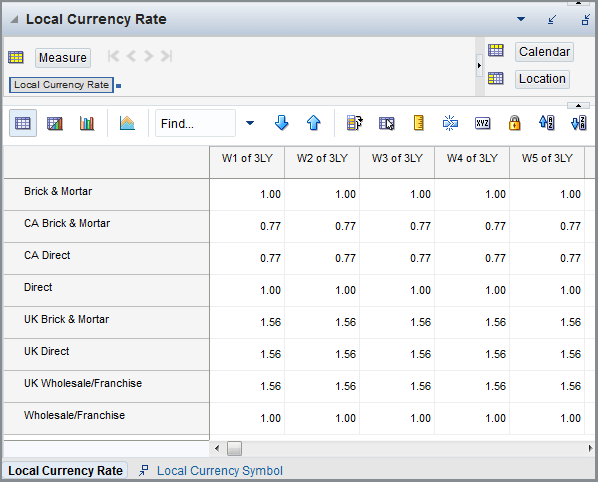This screenshot has height=482, width=598.
Task: Click the XYZ label display icon
Action: coord(482,123)
